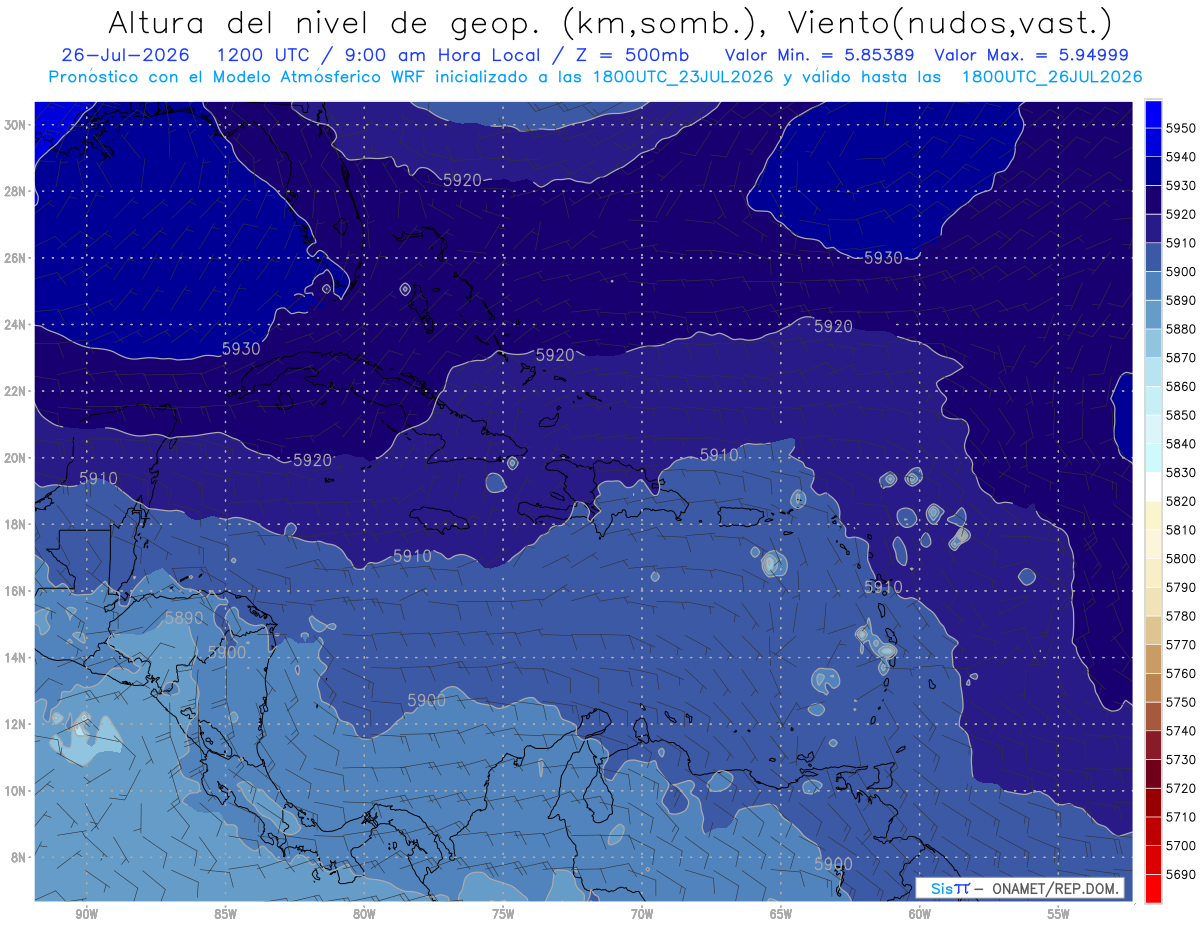Image resolution: width=1200 pixels, height=927 pixels.
Task: Click the 5750 label on the color scale
Action: [x=1180, y=702]
